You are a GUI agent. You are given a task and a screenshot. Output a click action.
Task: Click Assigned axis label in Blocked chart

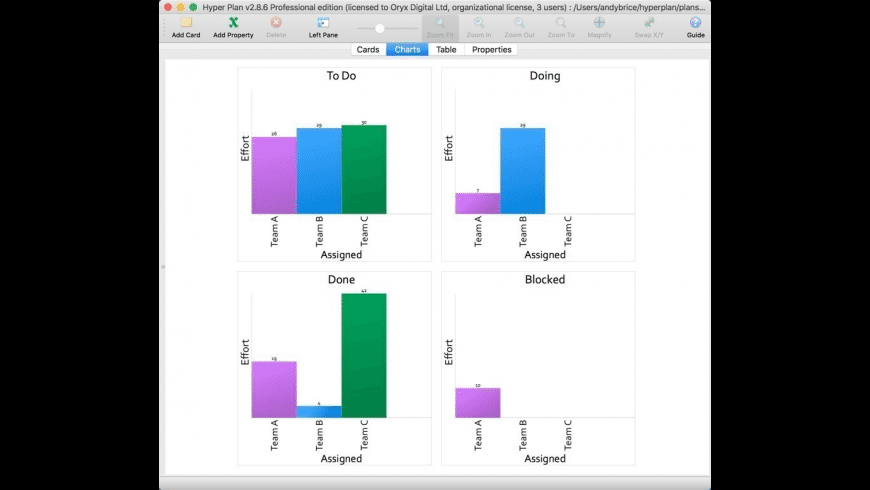pyautogui.click(x=545, y=458)
